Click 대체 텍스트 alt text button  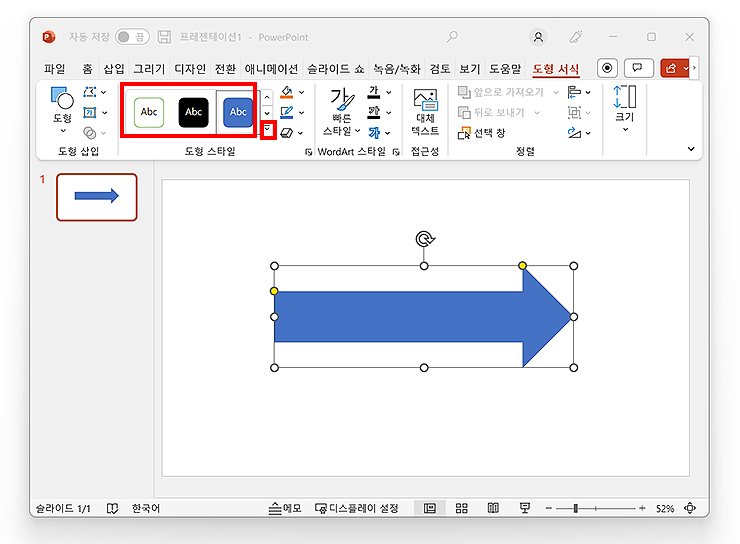(x=425, y=112)
